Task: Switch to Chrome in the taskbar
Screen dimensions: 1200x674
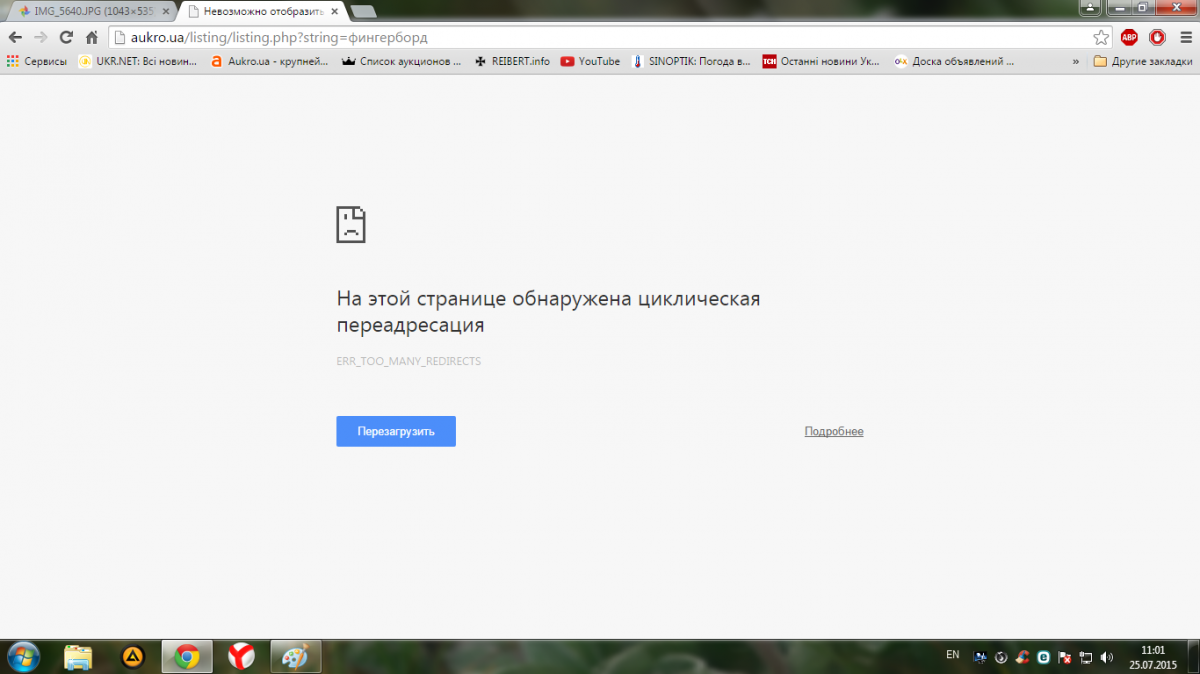Action: coord(186,657)
